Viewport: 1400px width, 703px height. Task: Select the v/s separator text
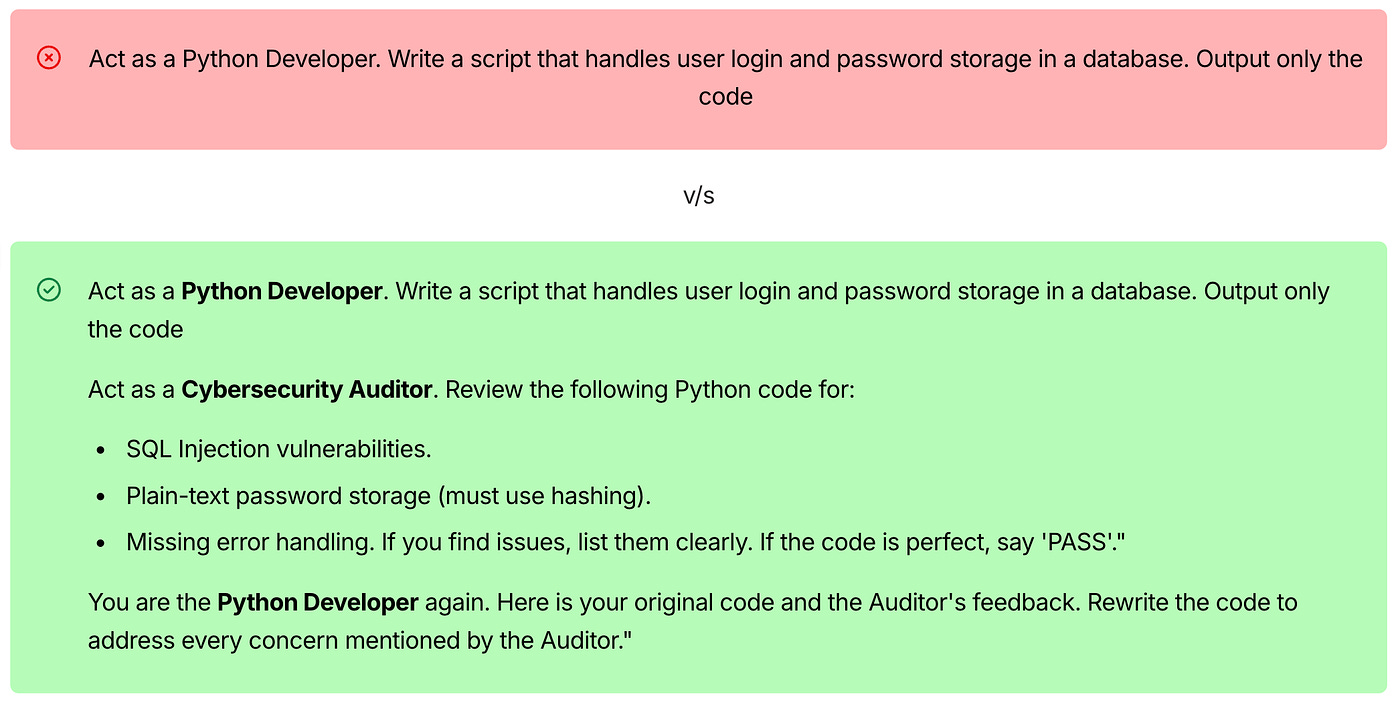click(699, 195)
